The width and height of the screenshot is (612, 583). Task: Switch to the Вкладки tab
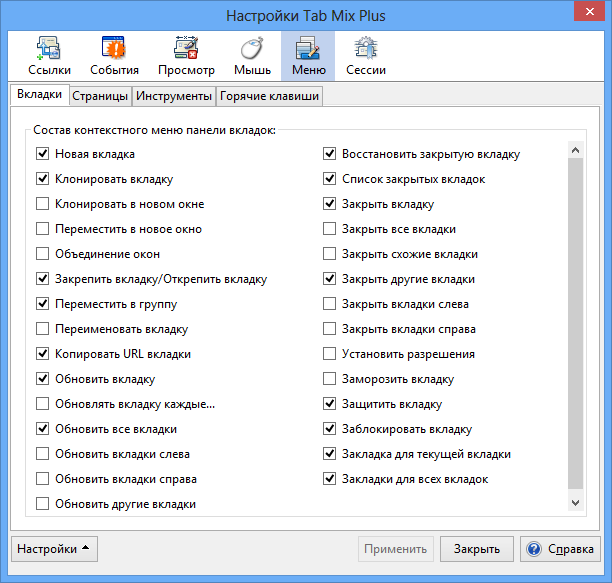click(x=39, y=95)
